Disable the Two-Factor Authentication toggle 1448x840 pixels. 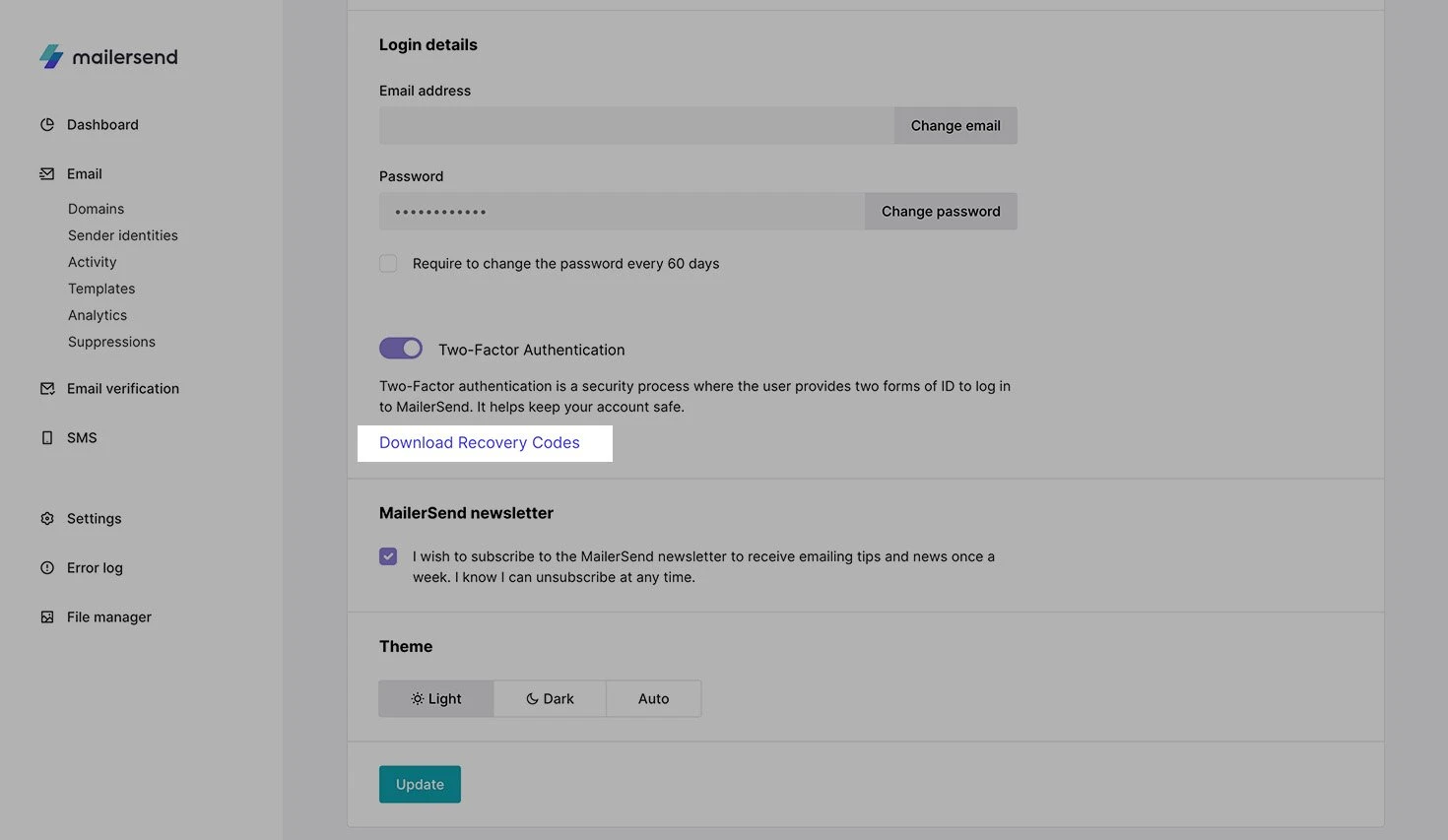point(401,349)
